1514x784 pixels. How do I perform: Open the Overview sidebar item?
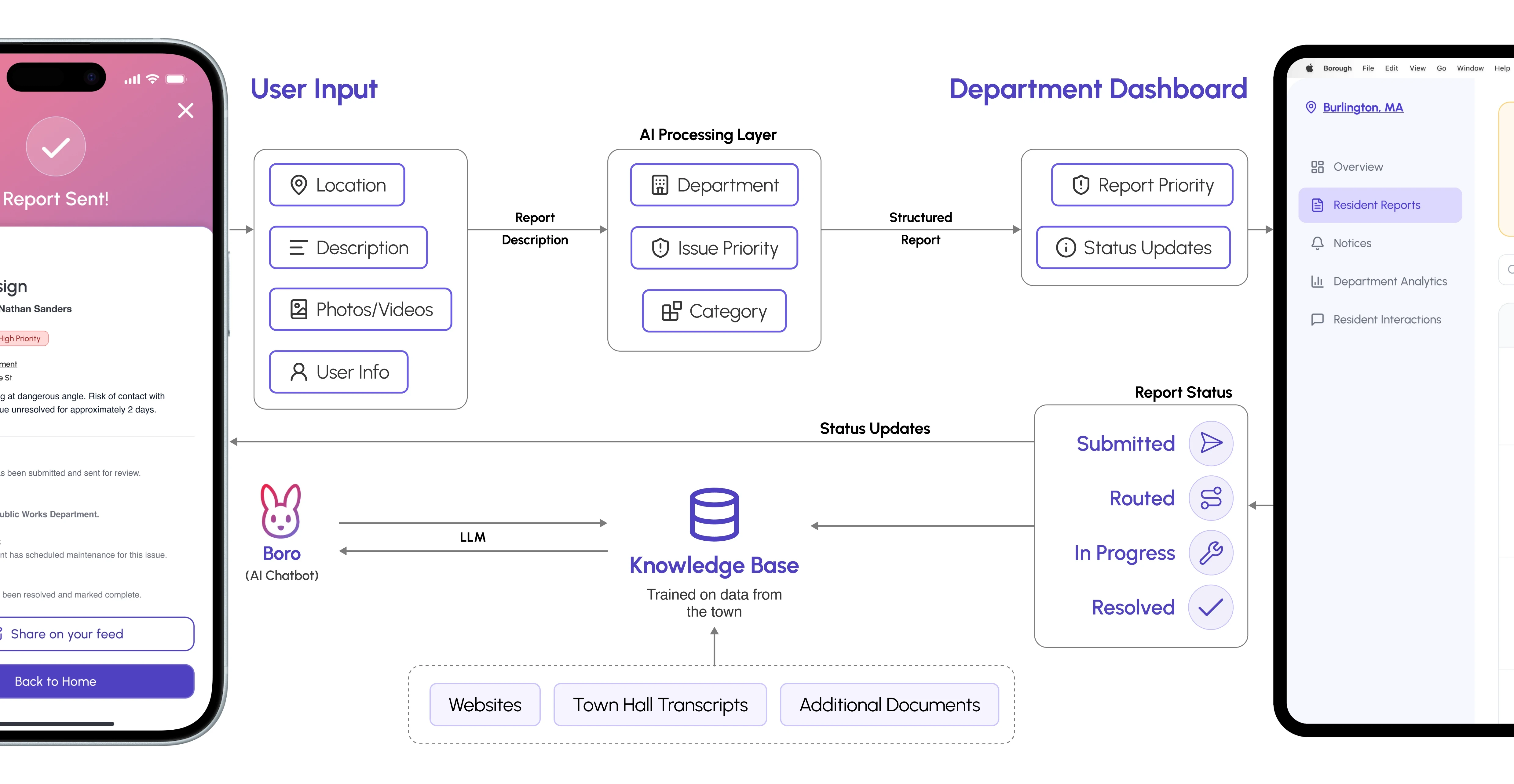point(1358,167)
